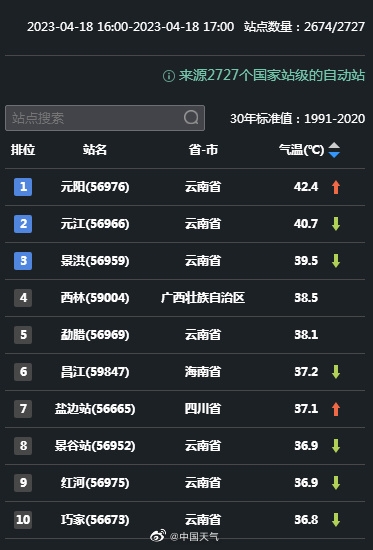The image size is (373, 550).
Task: Click the green down arrow beside 39.5
Action: [x=336, y=261]
